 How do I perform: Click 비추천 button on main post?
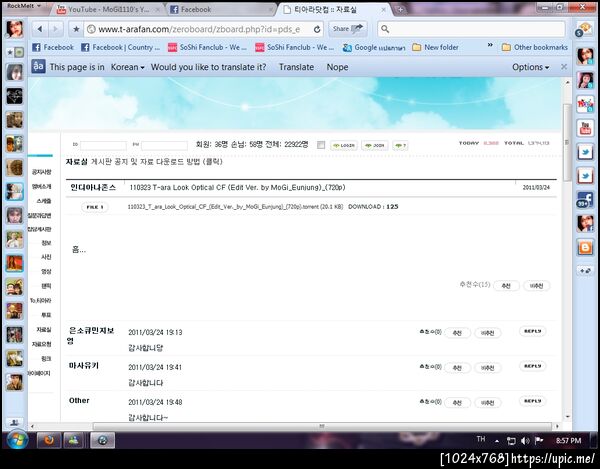536,286
